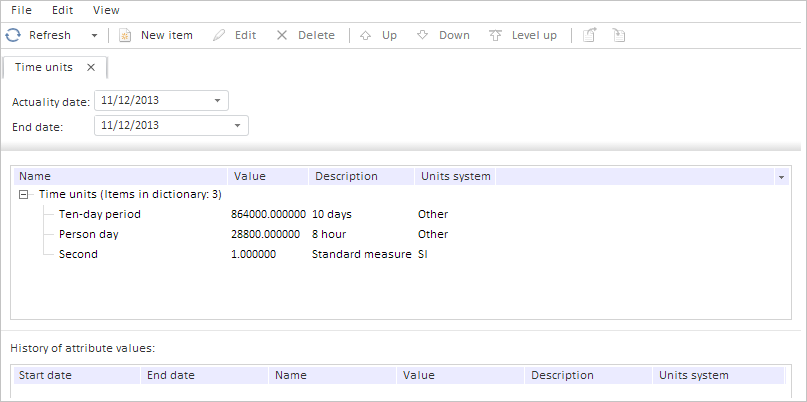The width and height of the screenshot is (807, 402).
Task: Open the File menu
Action: [22, 10]
